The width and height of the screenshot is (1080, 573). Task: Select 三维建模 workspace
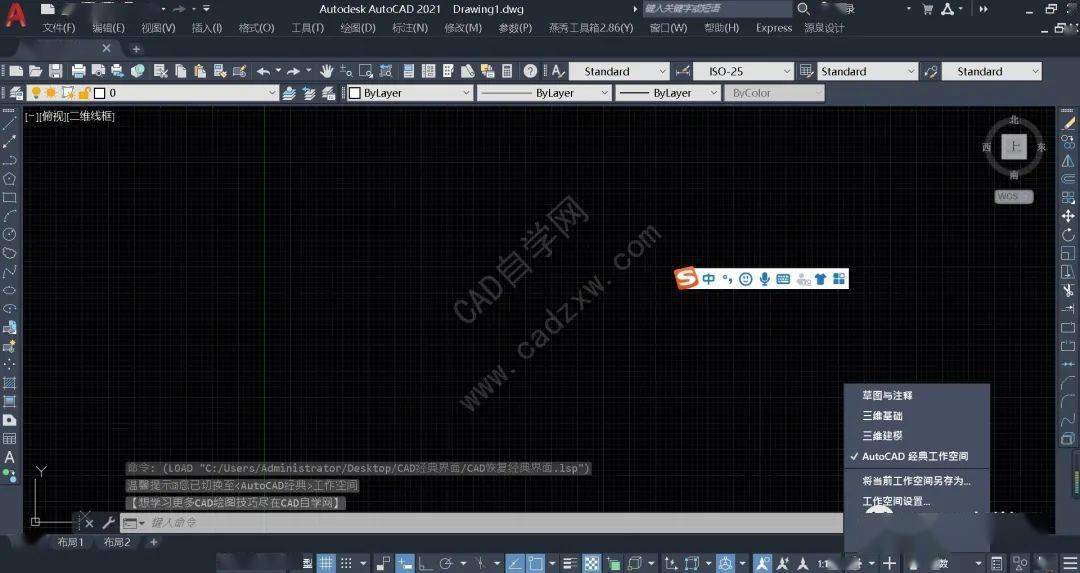click(882, 435)
